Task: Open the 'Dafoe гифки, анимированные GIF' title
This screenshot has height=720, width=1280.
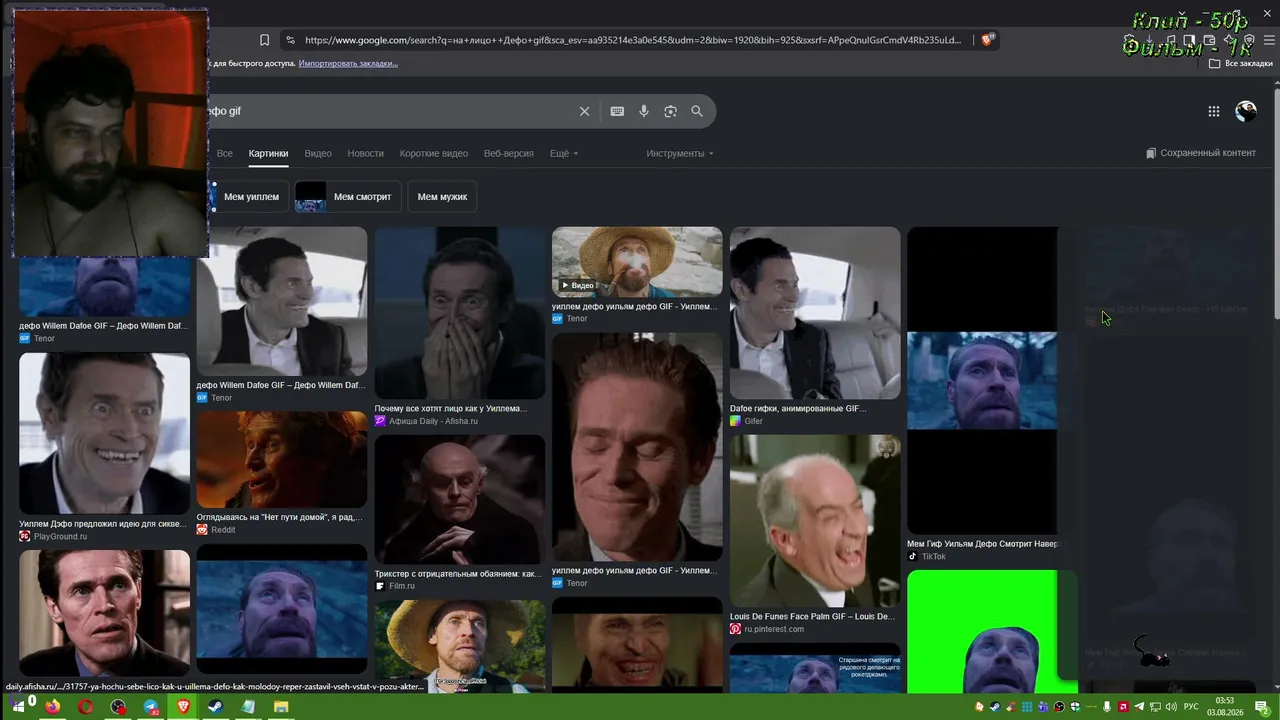Action: click(798, 408)
